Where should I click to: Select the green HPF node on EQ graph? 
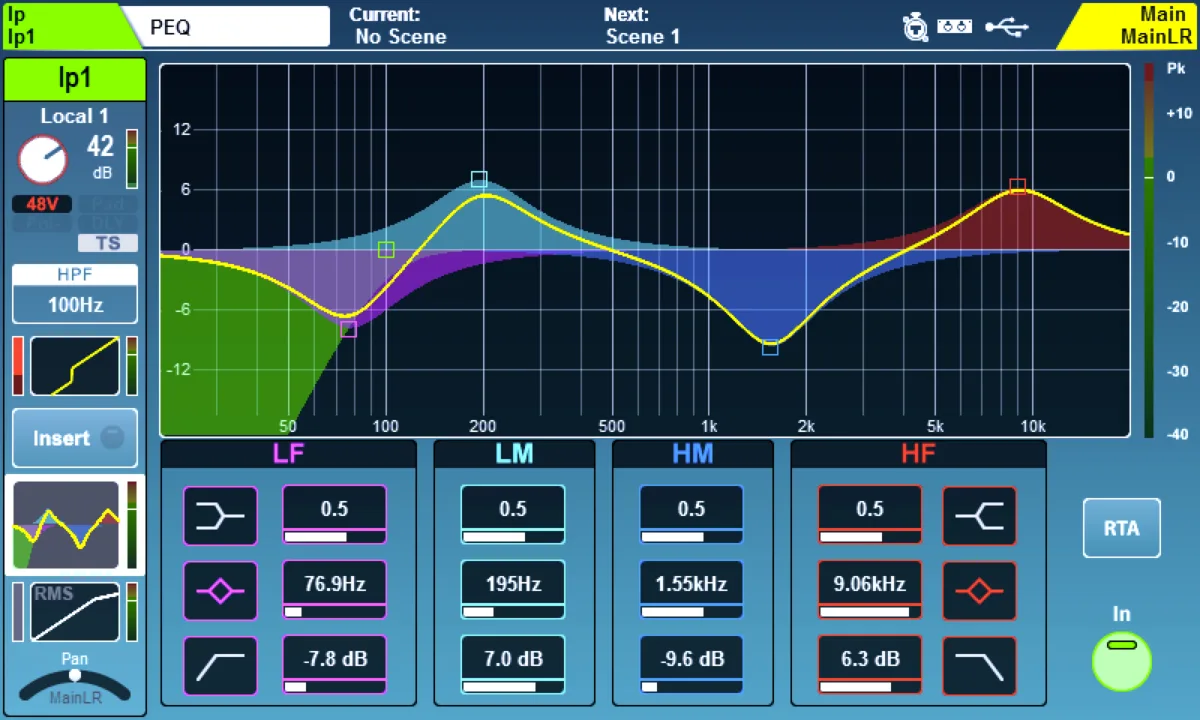coord(386,250)
